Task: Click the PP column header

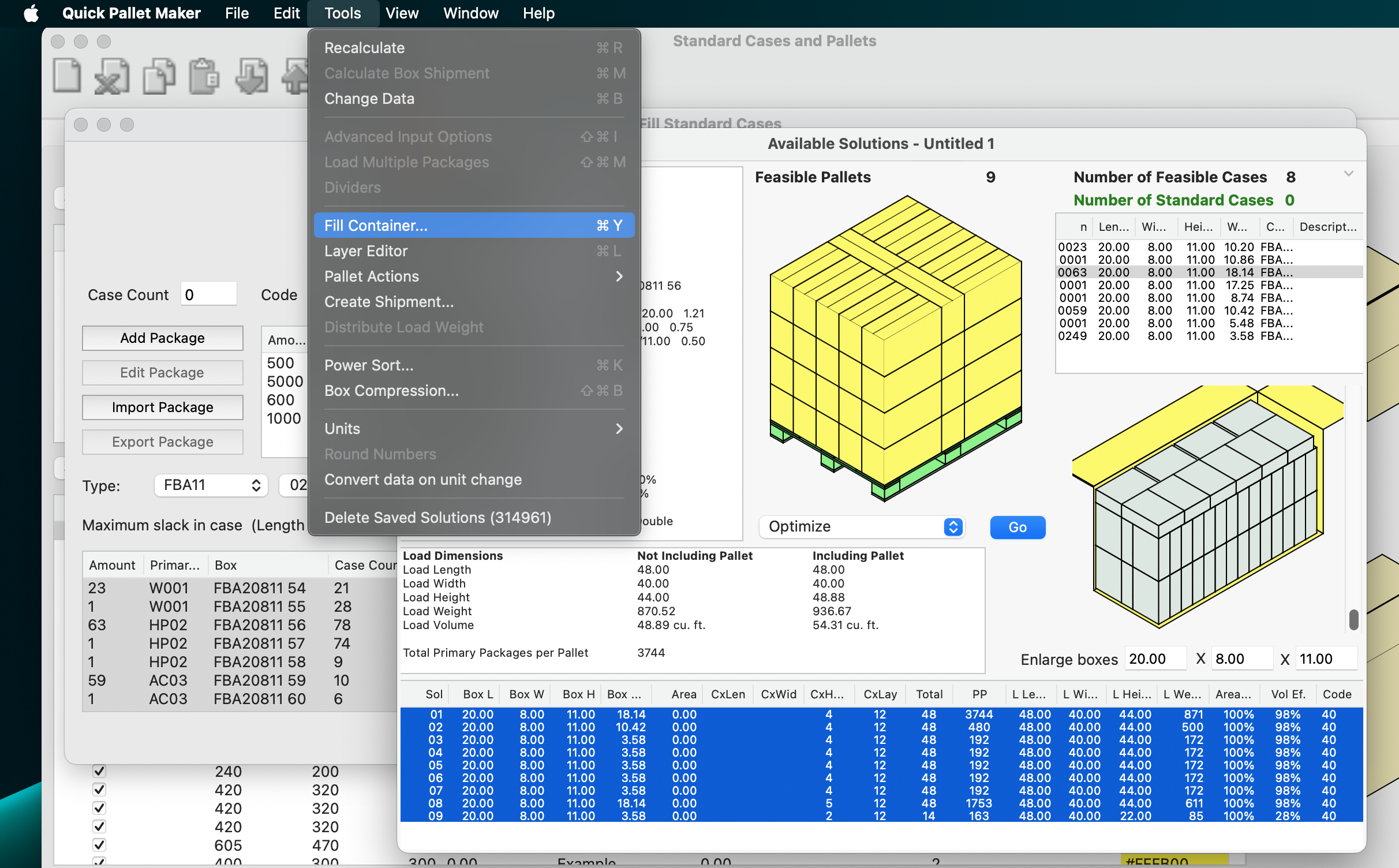Action: (979, 694)
